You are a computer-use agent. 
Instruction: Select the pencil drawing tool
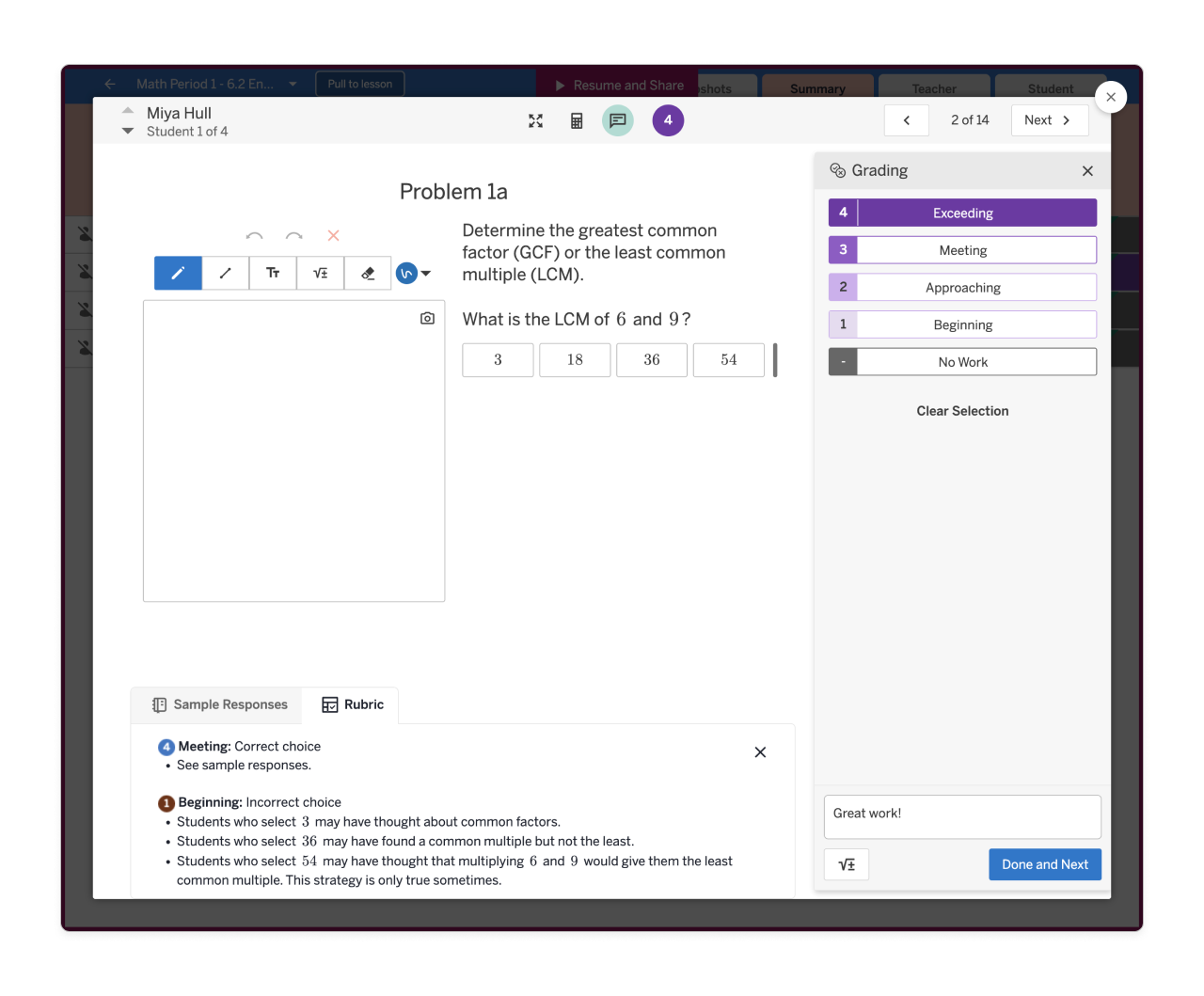click(x=177, y=273)
